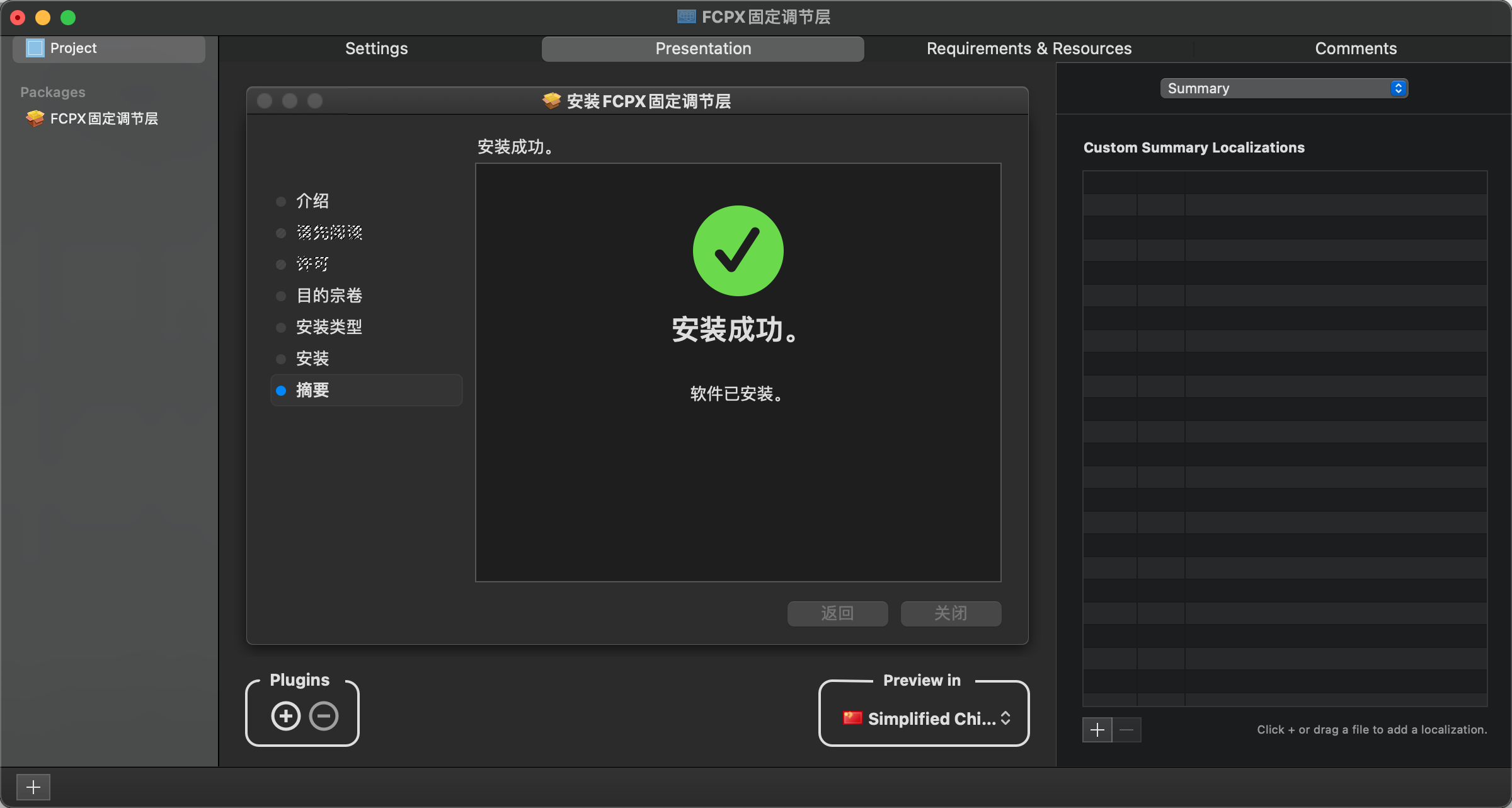Select the Project item in sidebar
Image resolution: width=1512 pixels, height=808 pixels.
click(108, 49)
